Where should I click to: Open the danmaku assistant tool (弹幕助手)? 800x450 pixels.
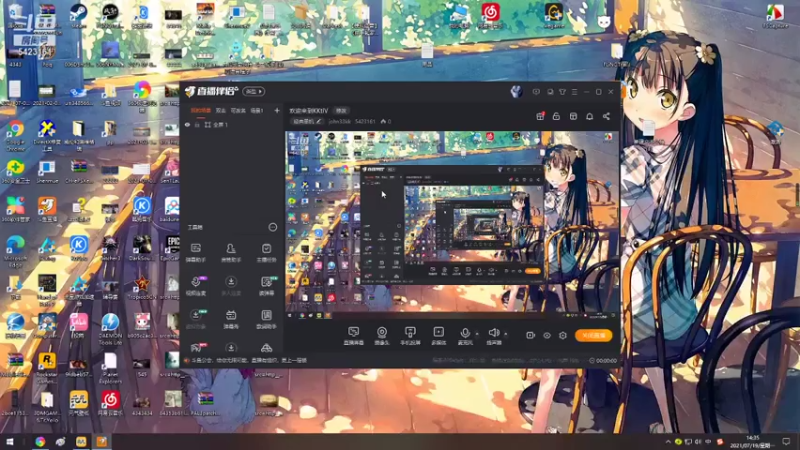click(196, 253)
